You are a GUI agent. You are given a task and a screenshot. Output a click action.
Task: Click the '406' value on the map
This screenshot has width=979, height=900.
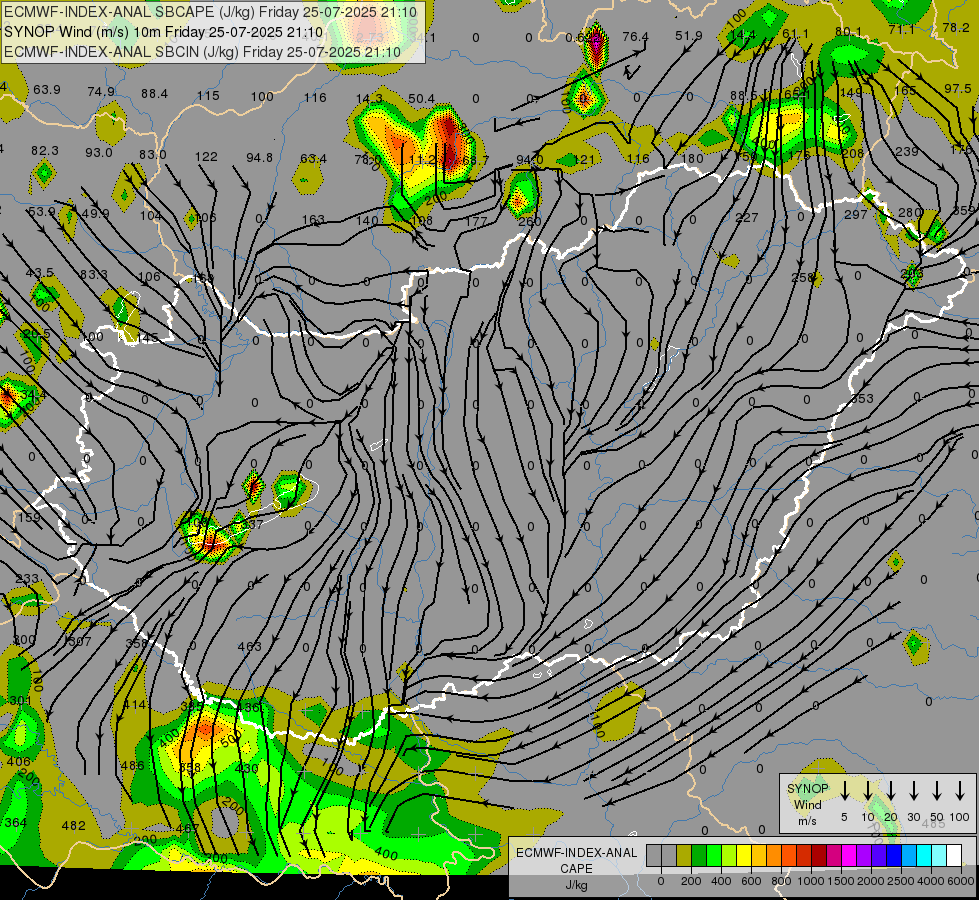coord(19,761)
